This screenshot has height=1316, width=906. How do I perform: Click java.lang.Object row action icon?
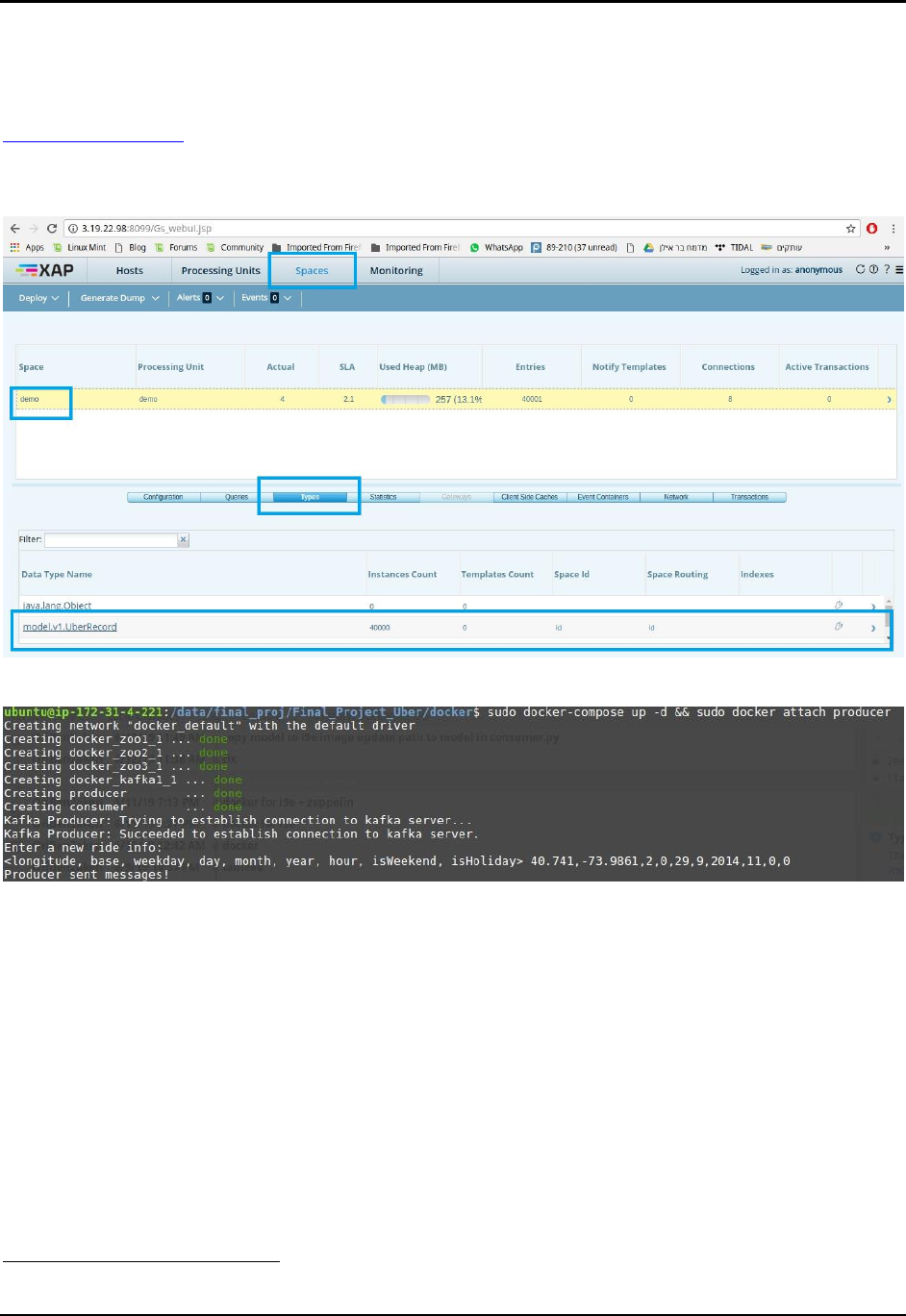point(839,606)
